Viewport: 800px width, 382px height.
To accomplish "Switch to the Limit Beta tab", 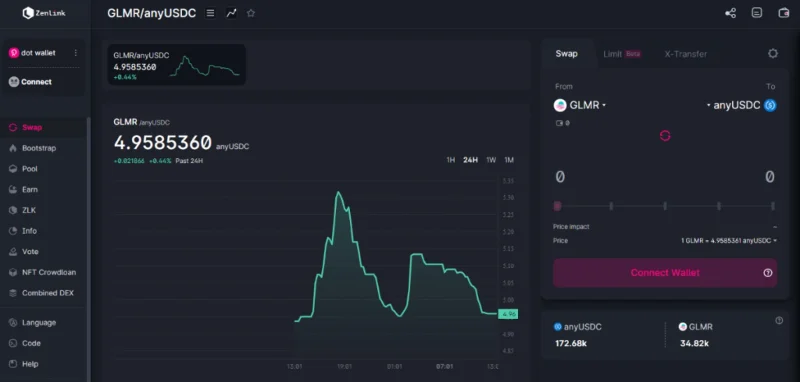I will (622, 54).
